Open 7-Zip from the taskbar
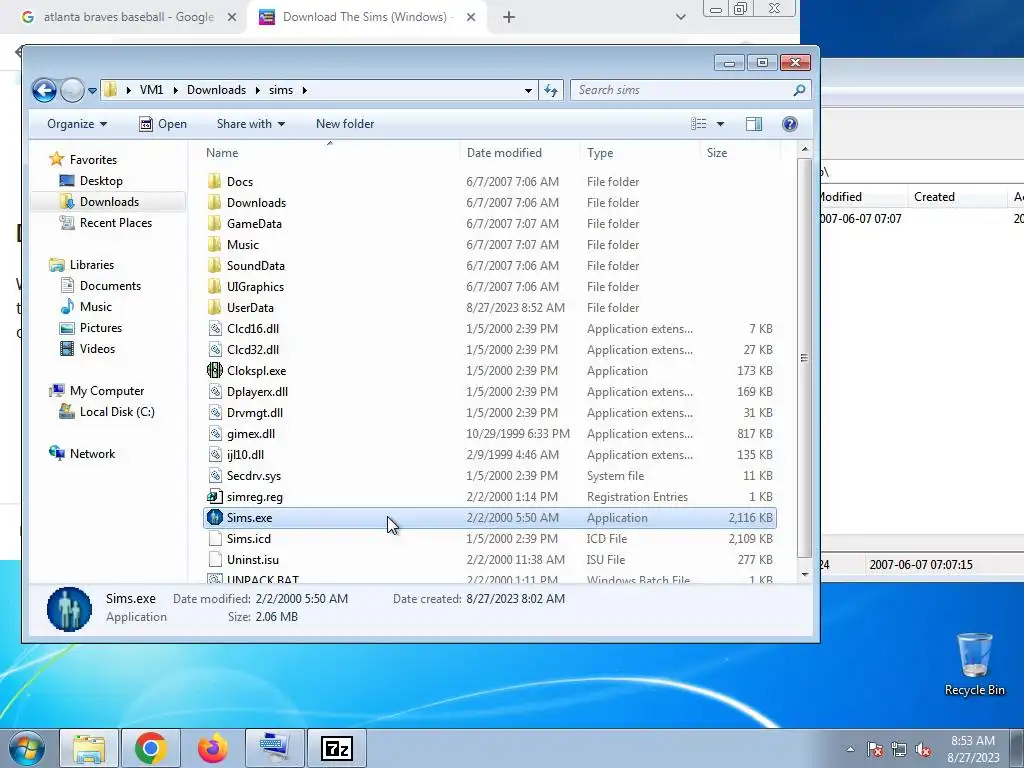 337,748
